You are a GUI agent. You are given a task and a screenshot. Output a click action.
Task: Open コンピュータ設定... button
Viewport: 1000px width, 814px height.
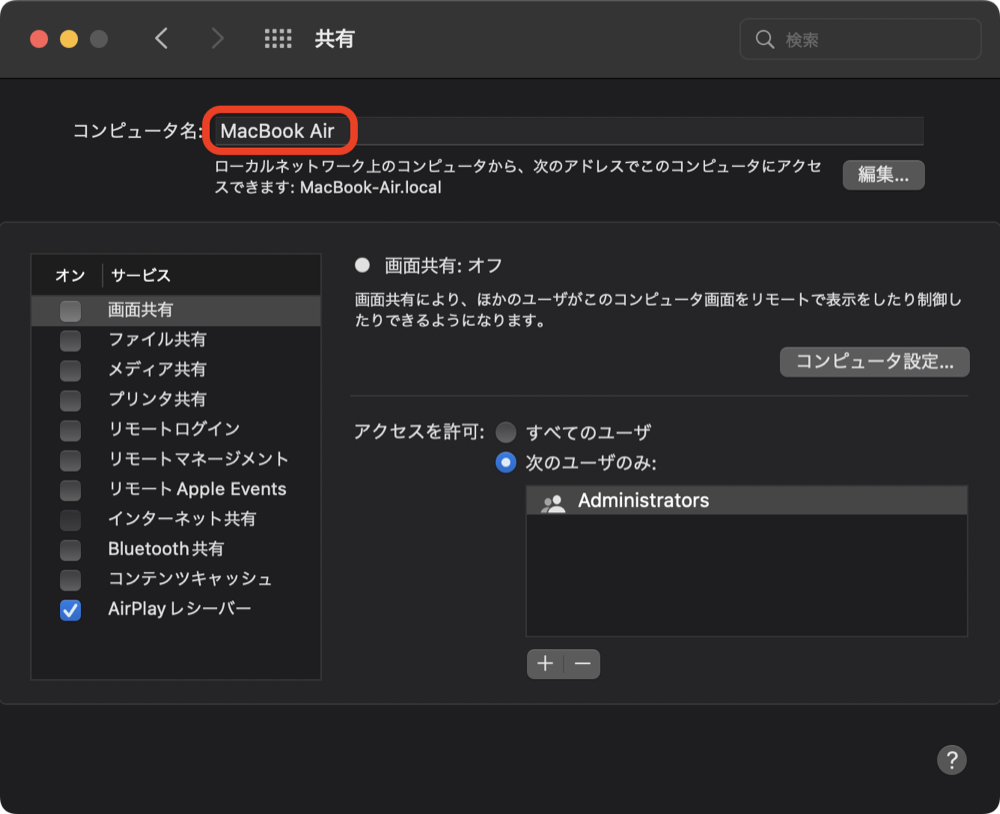[874, 362]
